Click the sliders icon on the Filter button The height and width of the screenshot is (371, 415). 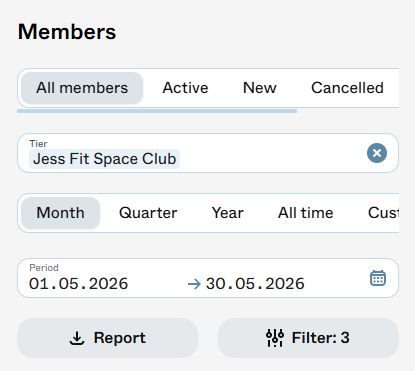point(275,338)
